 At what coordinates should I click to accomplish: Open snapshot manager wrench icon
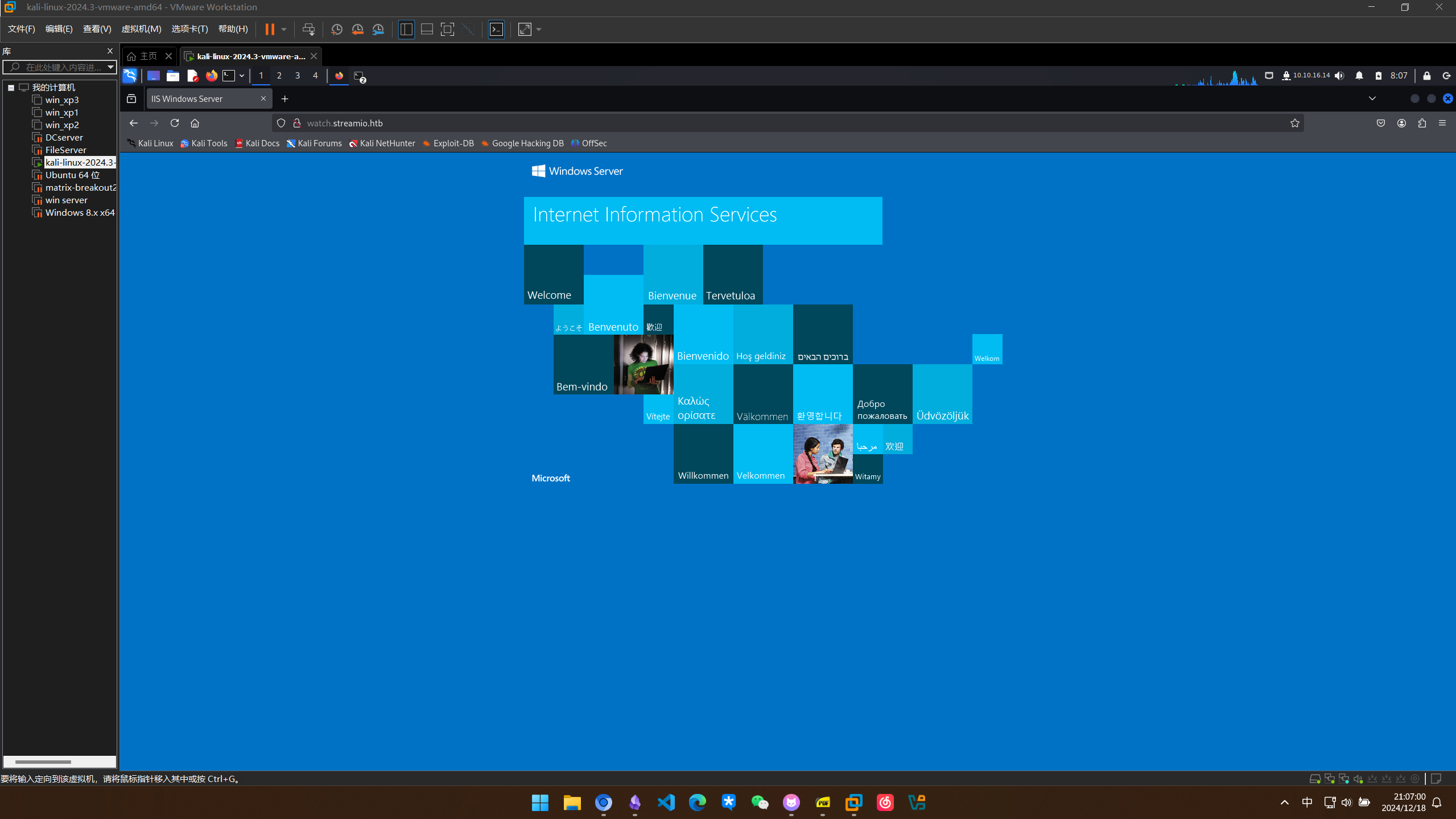pyautogui.click(x=378, y=29)
